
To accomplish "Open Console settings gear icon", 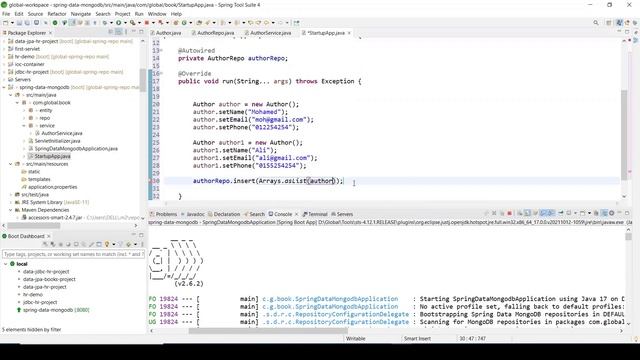I will coord(611,213).
